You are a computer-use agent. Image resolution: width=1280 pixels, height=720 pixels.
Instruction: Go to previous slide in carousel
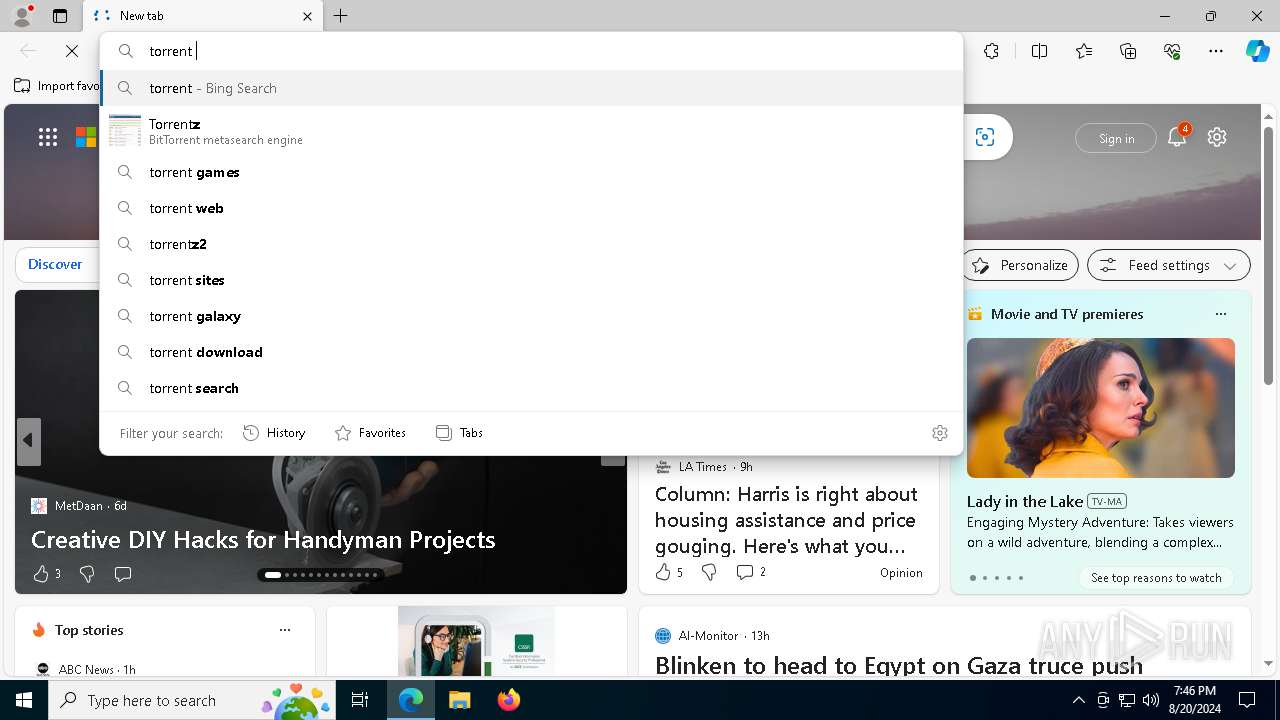(x=28, y=441)
